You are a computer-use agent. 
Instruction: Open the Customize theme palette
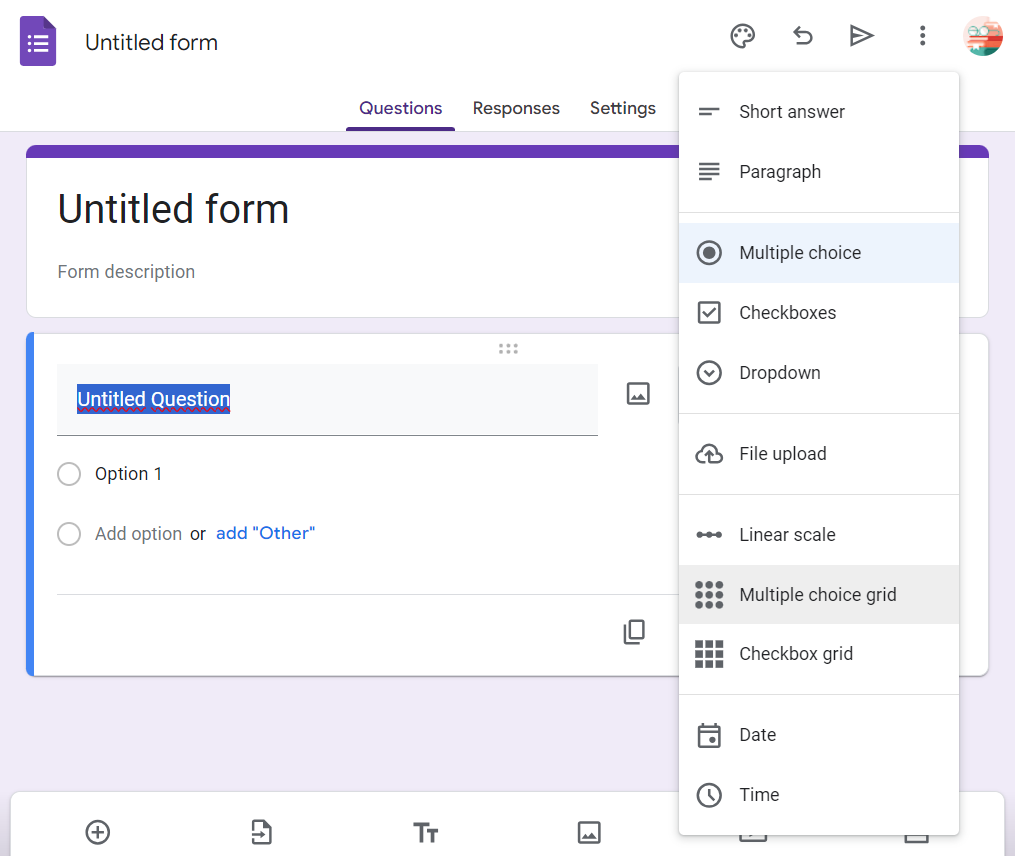coord(742,36)
